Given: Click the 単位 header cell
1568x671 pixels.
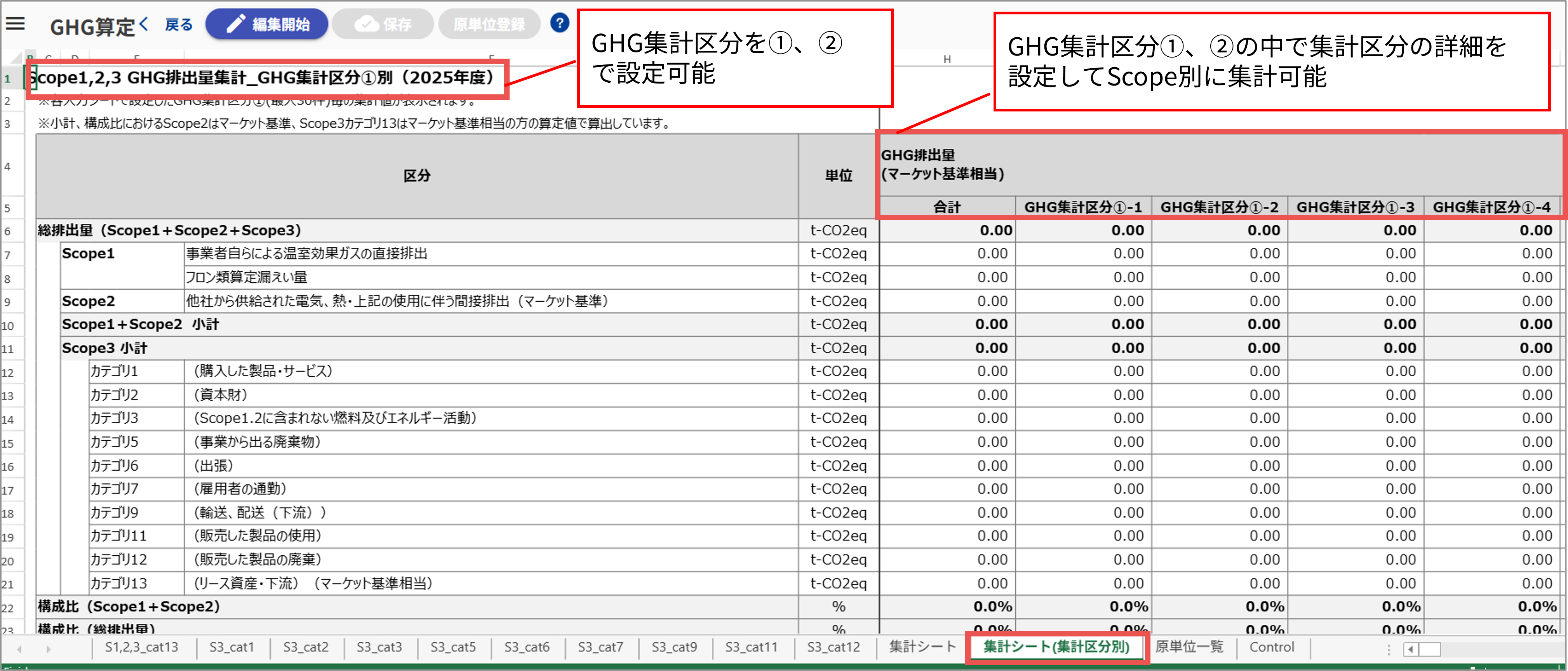Looking at the screenshot, I should (838, 176).
